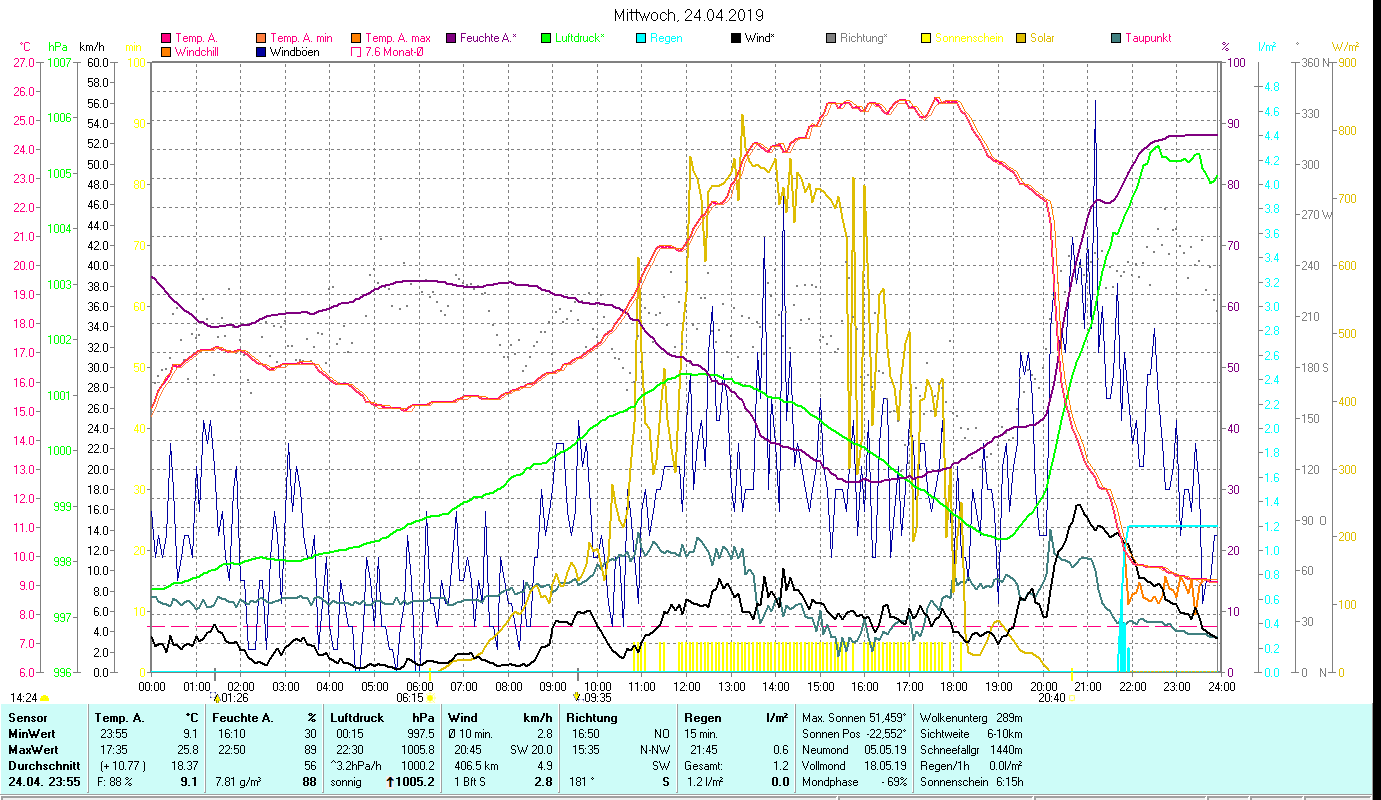Click the purple Feuchte A. legend square

[450, 39]
